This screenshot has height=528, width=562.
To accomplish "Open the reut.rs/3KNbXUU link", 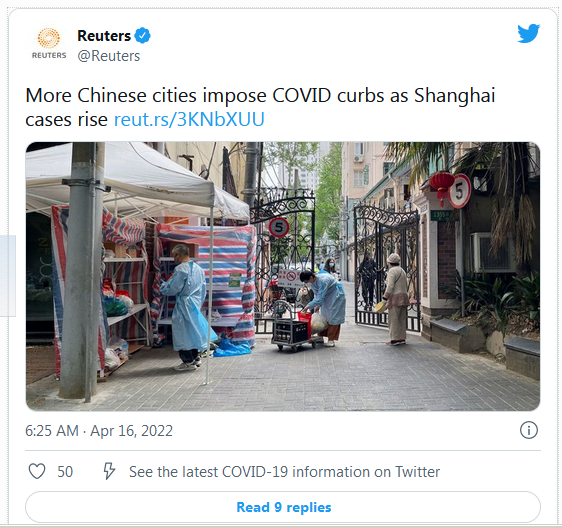I will click(x=189, y=119).
